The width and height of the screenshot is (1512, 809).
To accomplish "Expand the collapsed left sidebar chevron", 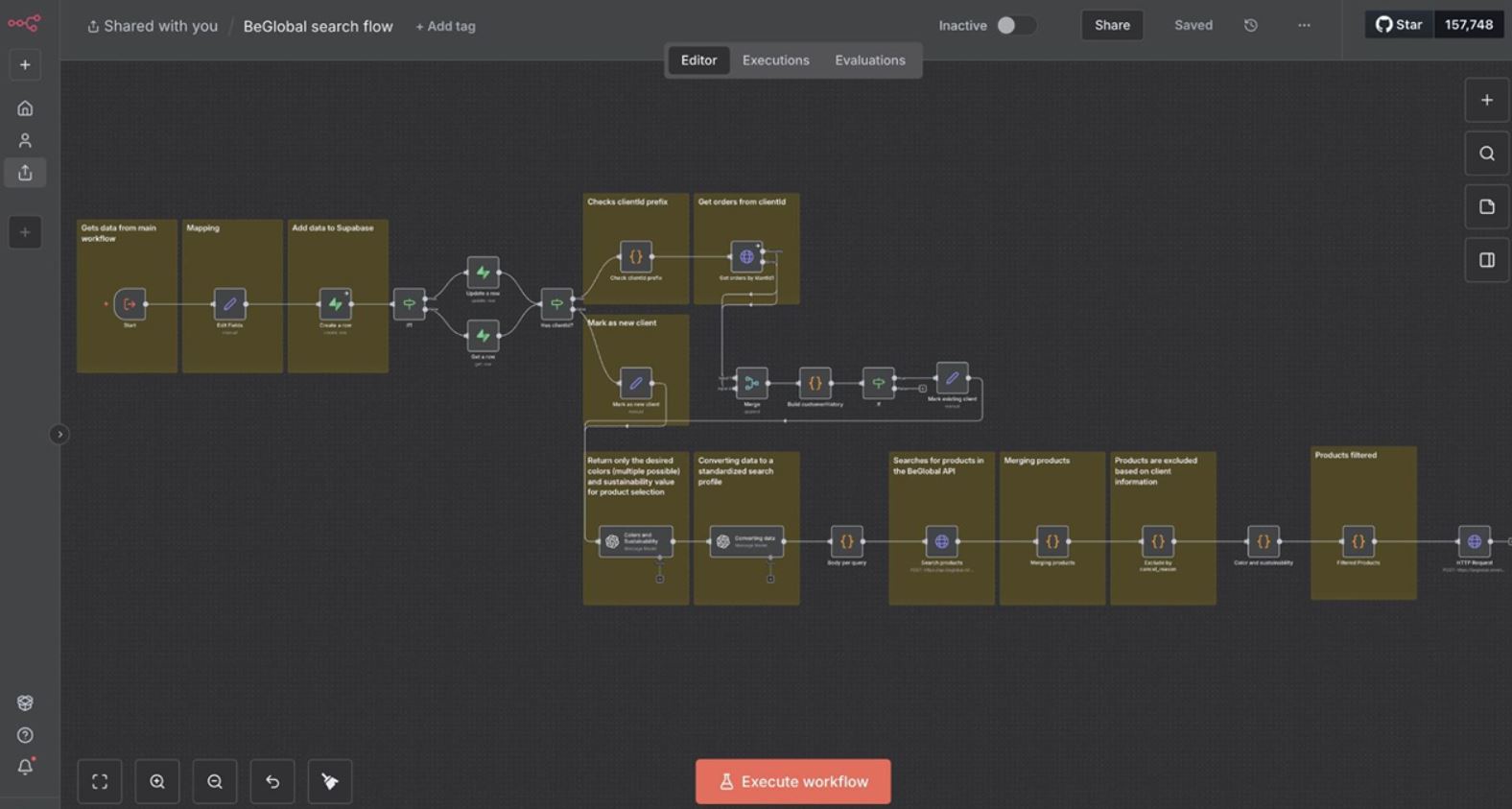I will (x=59, y=435).
